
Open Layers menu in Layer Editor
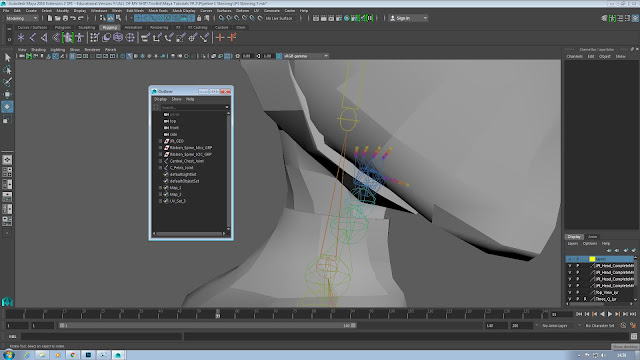[573, 243]
